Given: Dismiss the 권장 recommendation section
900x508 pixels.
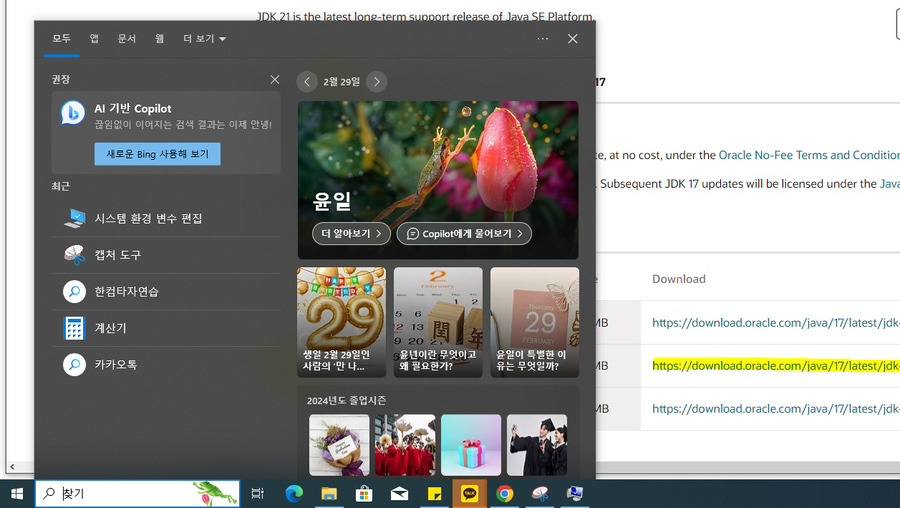Looking at the screenshot, I should point(275,80).
